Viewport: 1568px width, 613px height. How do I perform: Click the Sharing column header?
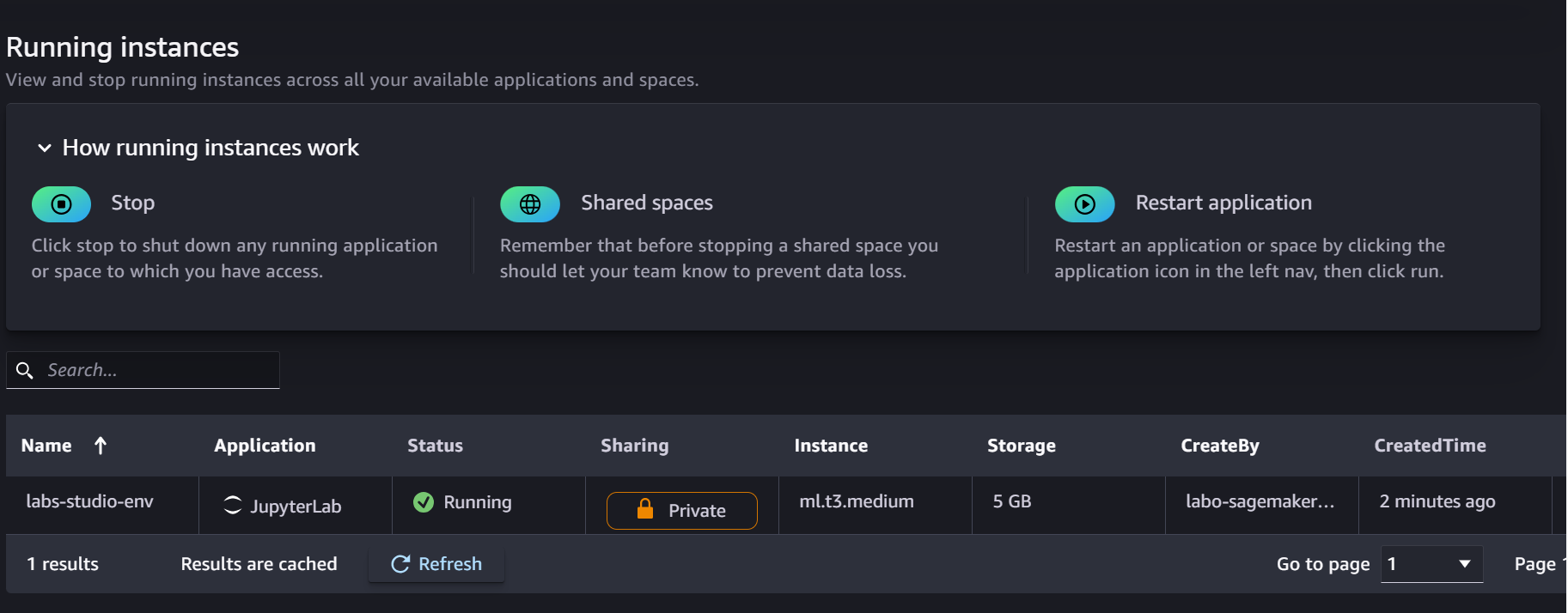[x=634, y=446]
